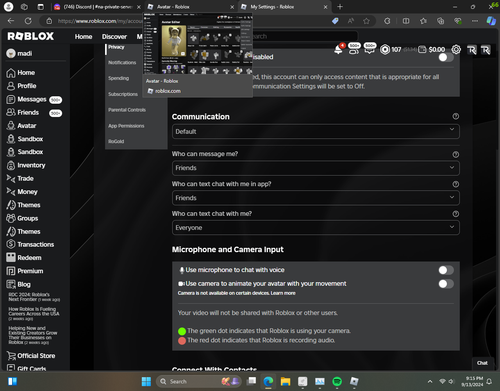Open Official Store in the sidebar
This screenshot has height=391, width=500.
coord(31,356)
